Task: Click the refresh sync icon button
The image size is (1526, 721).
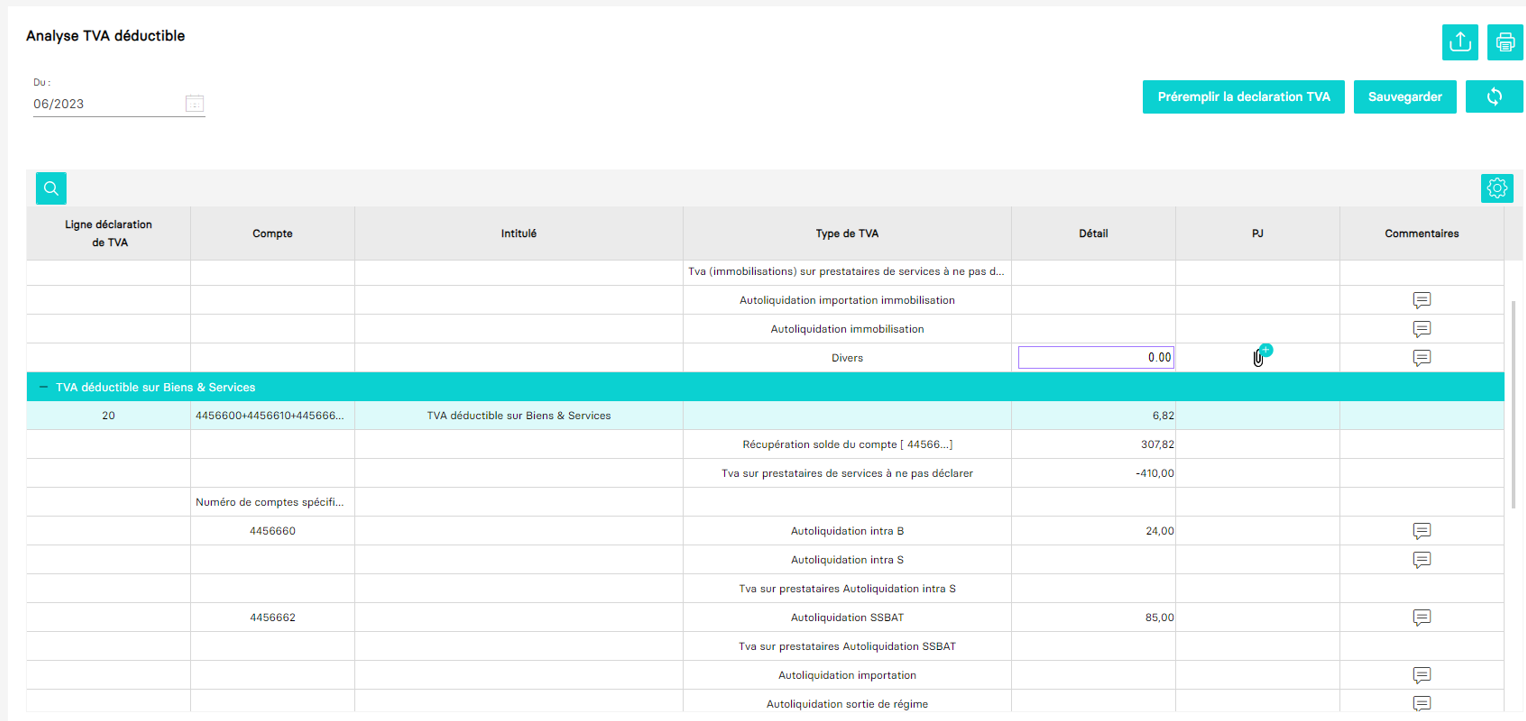Action: point(1495,97)
